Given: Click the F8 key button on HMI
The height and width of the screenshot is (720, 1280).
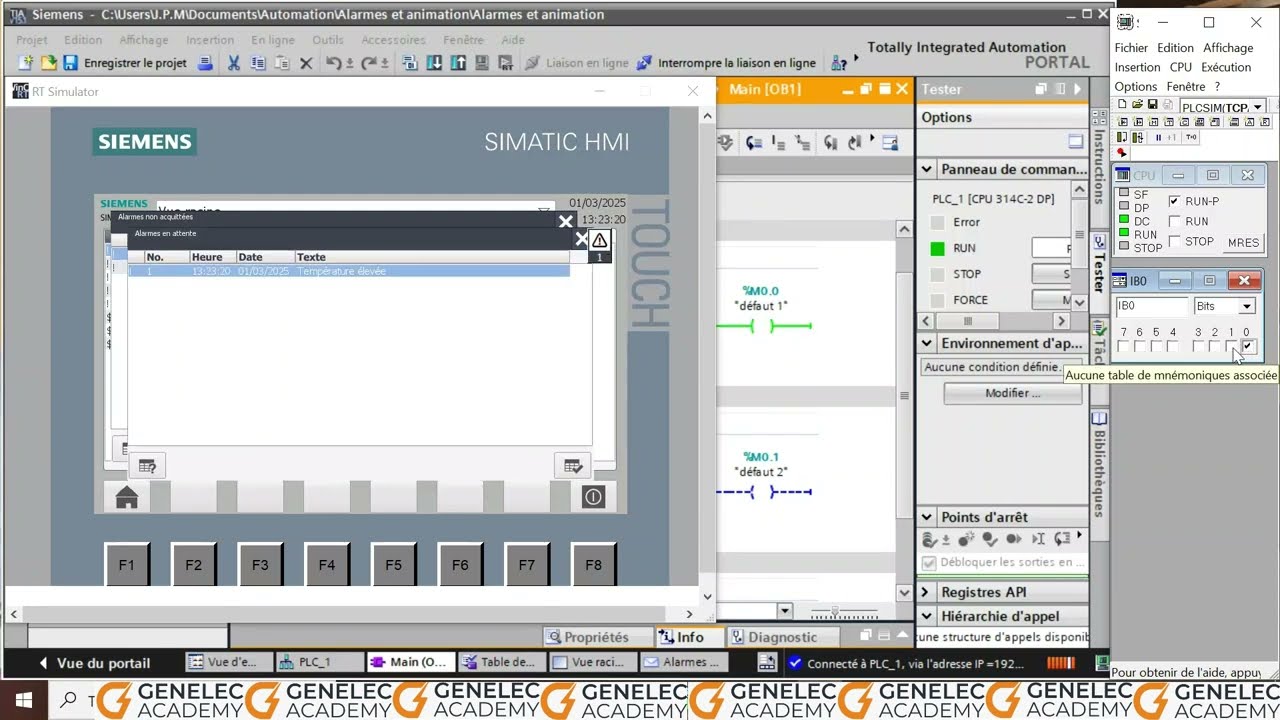Looking at the screenshot, I should (x=593, y=565).
